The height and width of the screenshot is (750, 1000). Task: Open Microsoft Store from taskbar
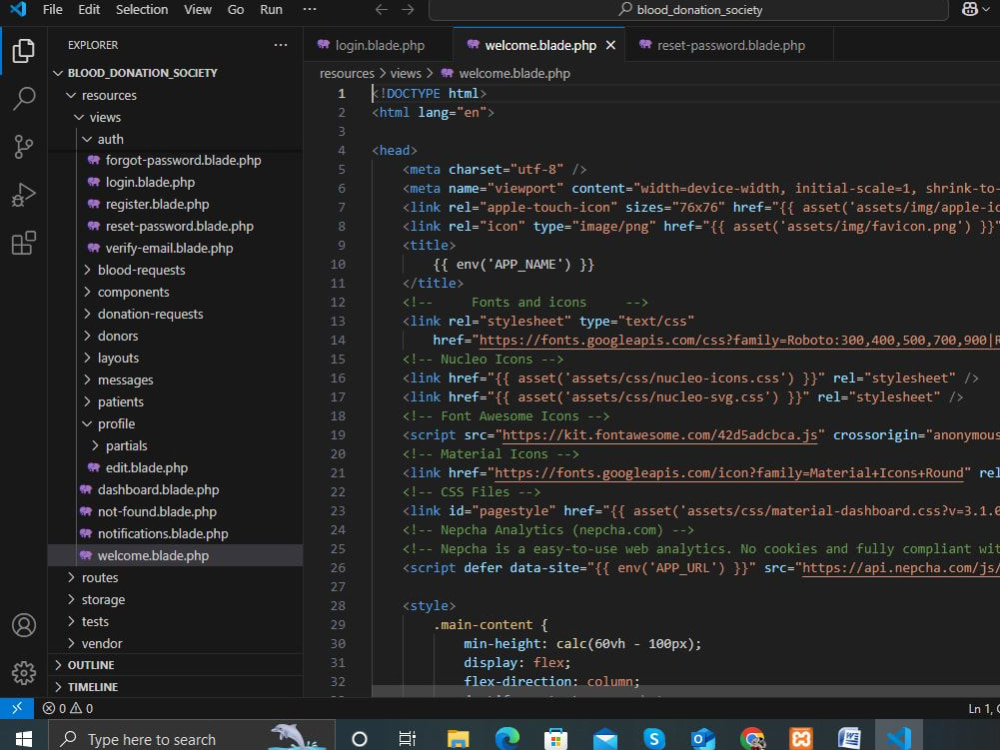click(x=555, y=739)
